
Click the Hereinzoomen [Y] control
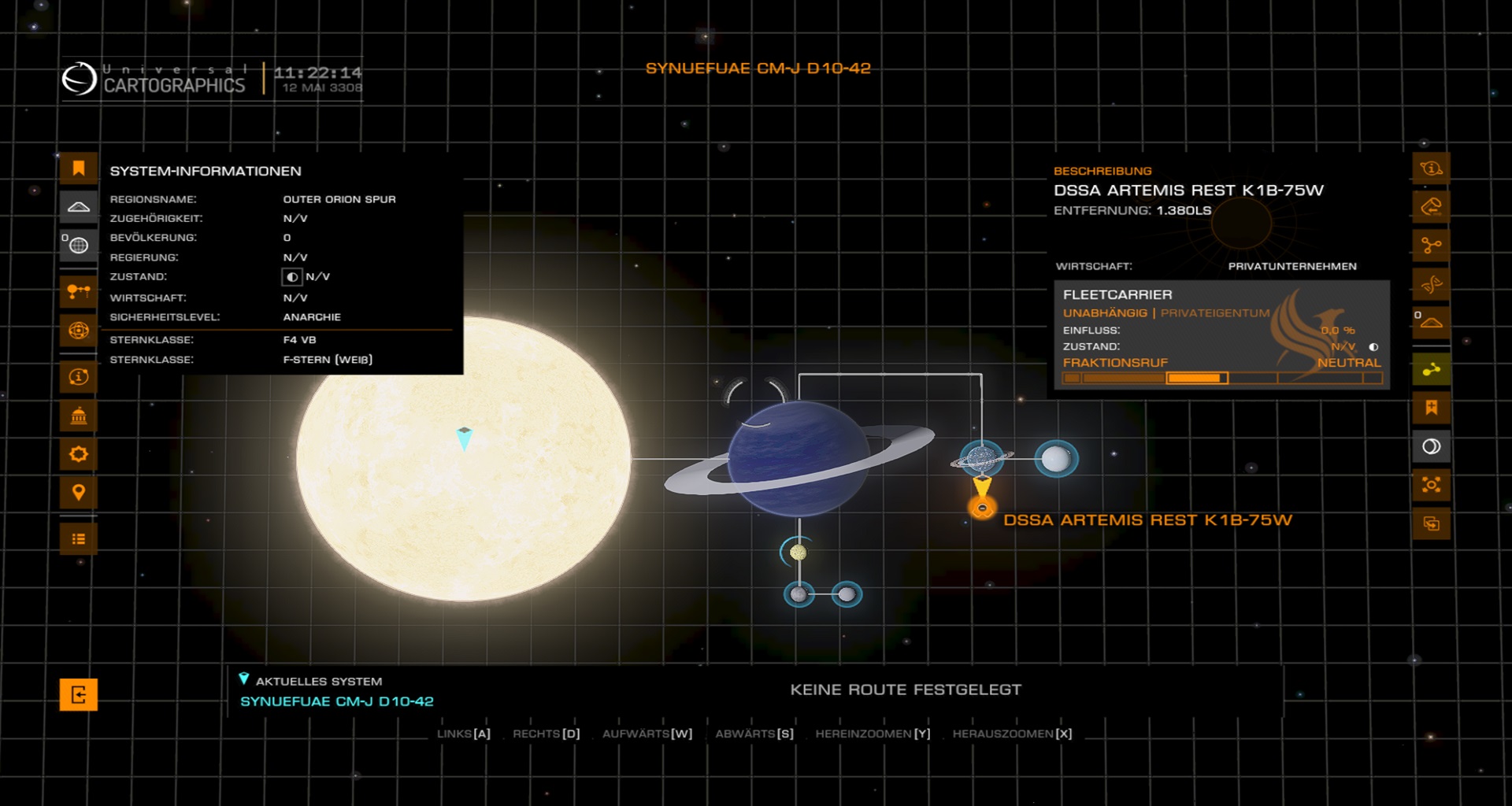pyautogui.click(x=872, y=734)
